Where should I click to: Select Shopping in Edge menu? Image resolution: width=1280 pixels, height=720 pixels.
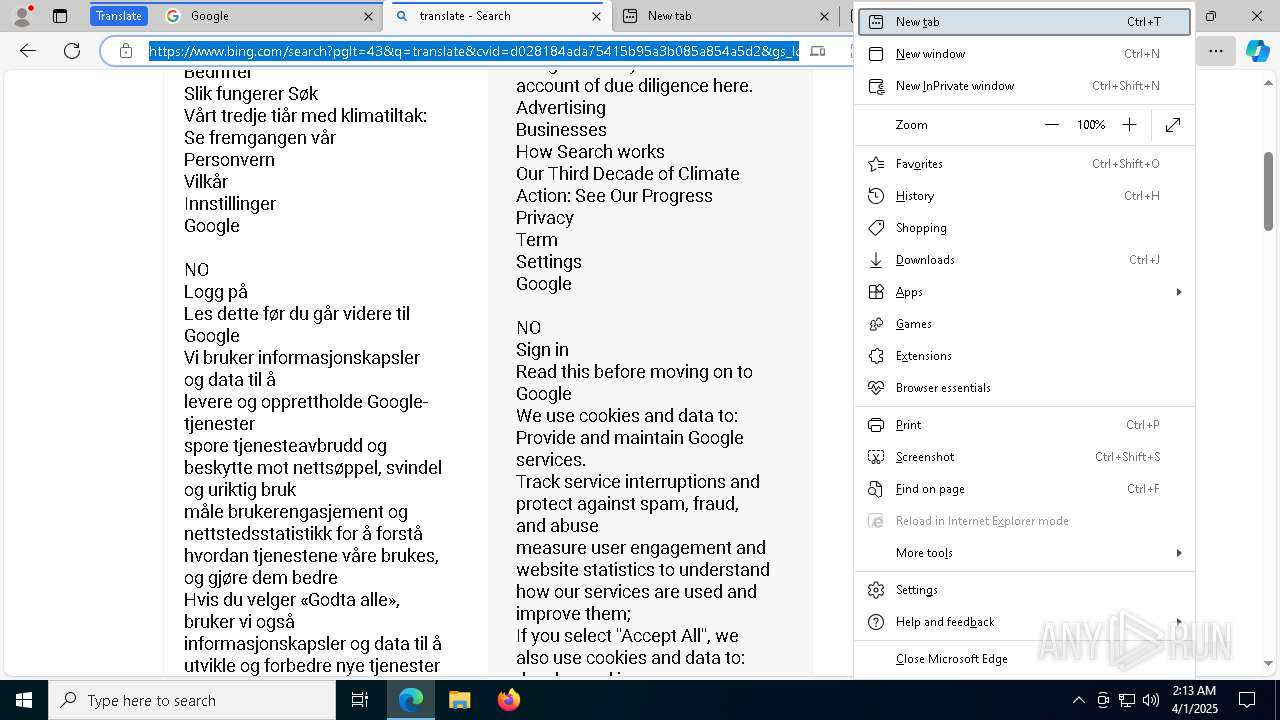1025,228
